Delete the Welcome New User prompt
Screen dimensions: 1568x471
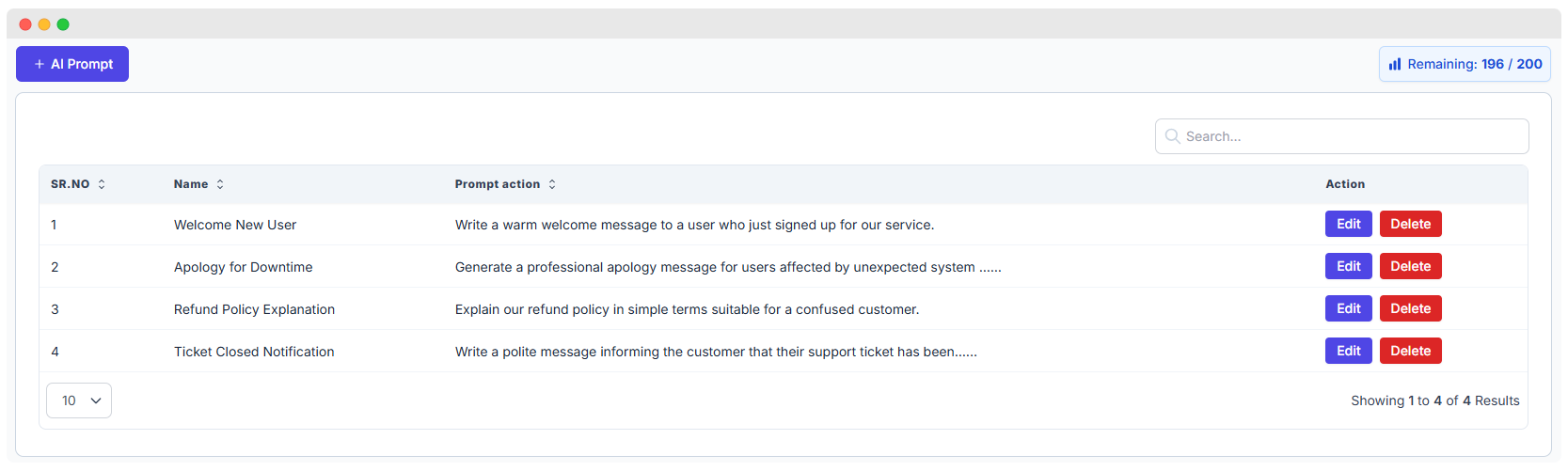(1410, 224)
